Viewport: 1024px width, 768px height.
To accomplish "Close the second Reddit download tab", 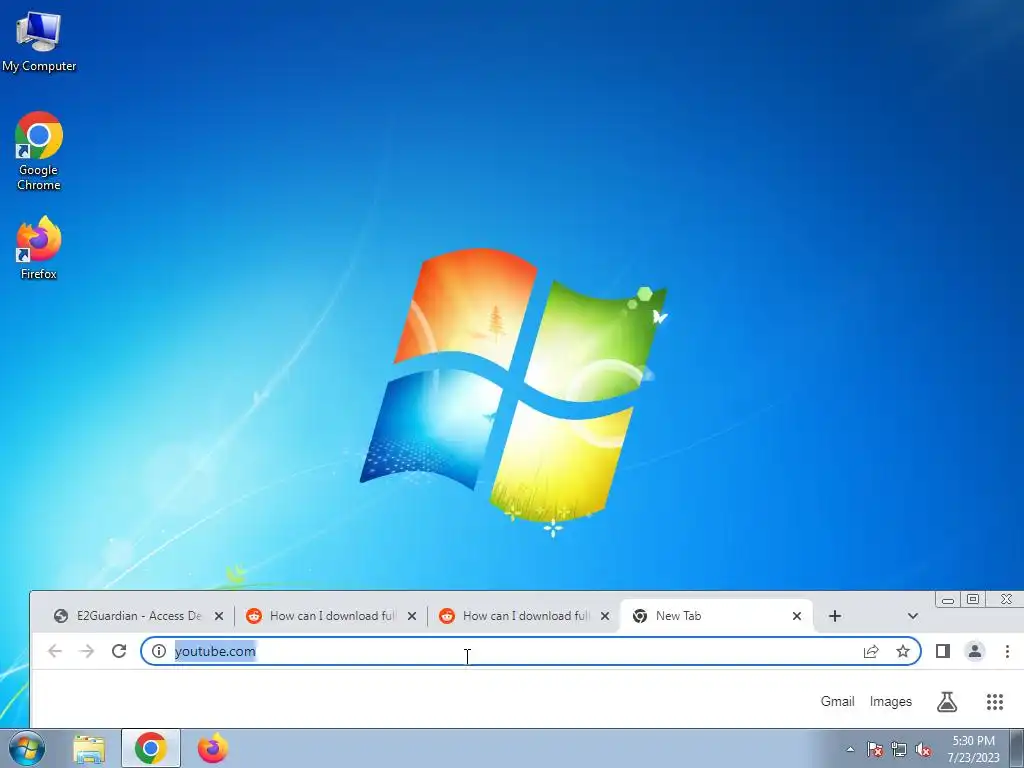I will pyautogui.click(x=605, y=616).
